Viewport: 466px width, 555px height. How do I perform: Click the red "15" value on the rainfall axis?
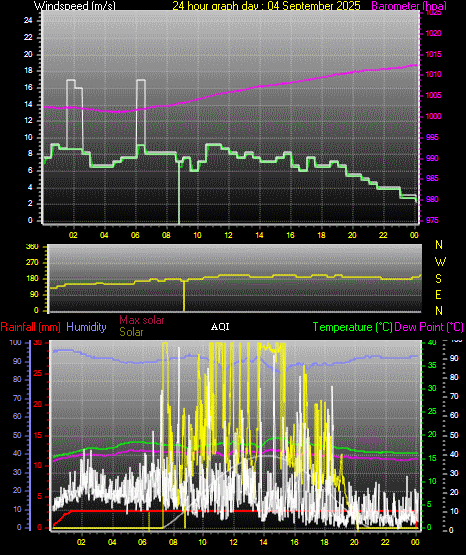(38, 435)
